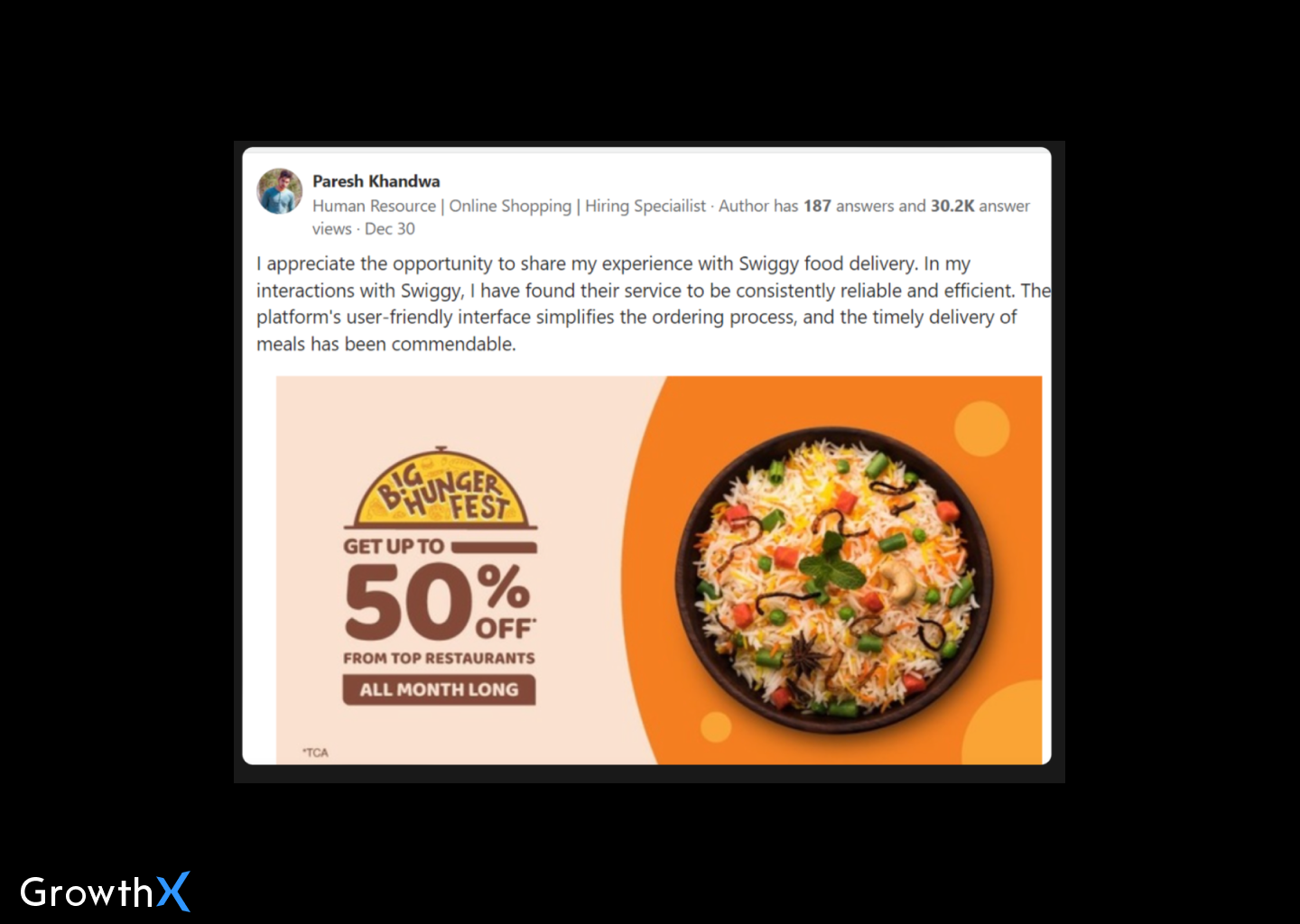1300x924 pixels.
Task: Click the author credentials line
Action: [509, 206]
